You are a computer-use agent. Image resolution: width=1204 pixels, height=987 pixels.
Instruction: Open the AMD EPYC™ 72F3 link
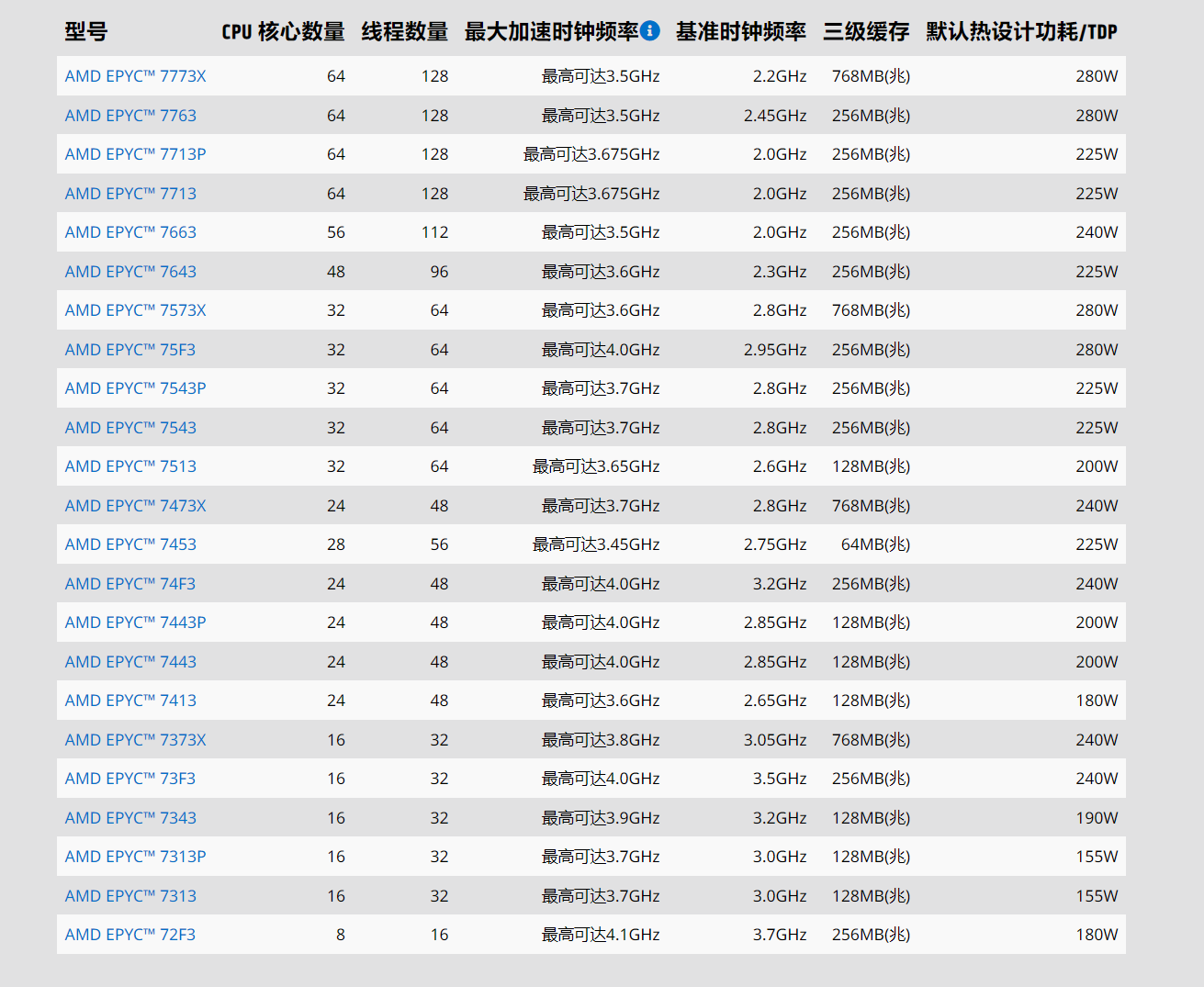point(130,935)
